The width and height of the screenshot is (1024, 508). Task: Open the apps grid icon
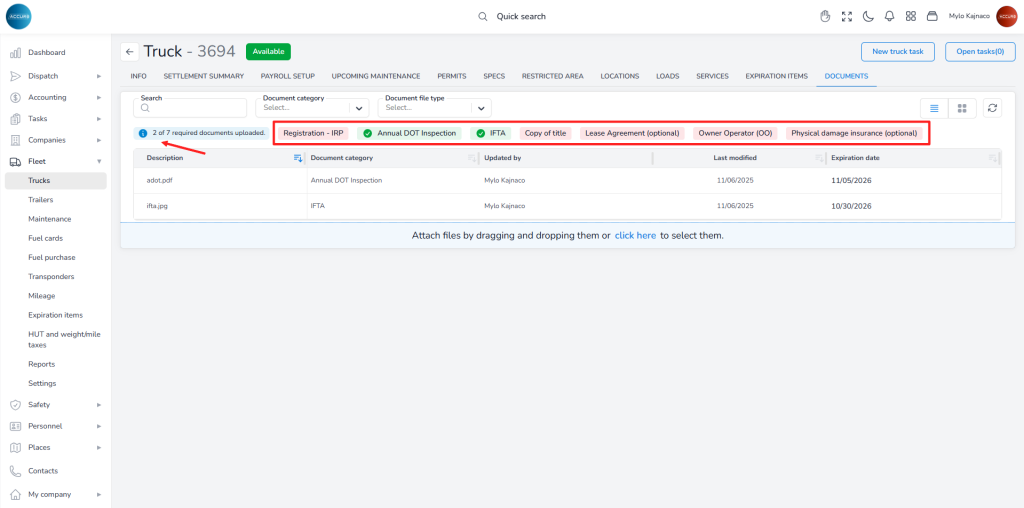(911, 16)
